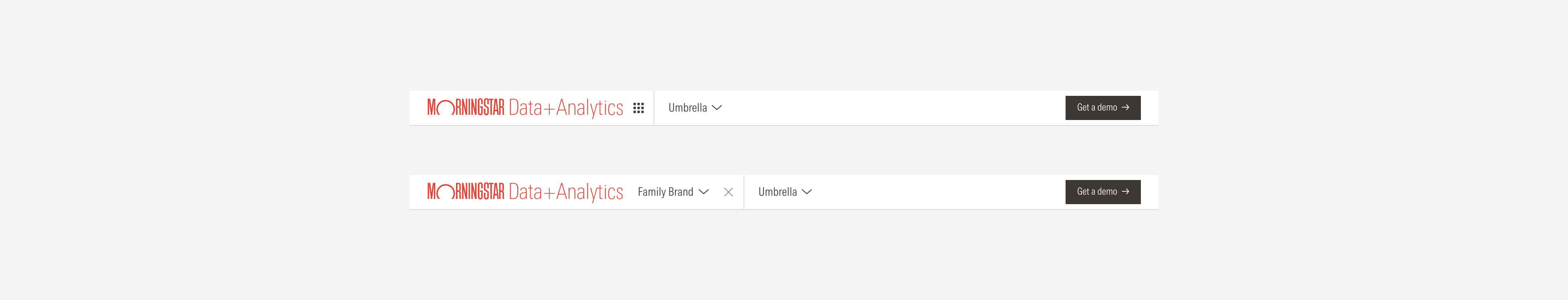The width and height of the screenshot is (1568, 300).
Task: Click Data+Analytics text beside Family Brand
Action: pyautogui.click(x=565, y=192)
